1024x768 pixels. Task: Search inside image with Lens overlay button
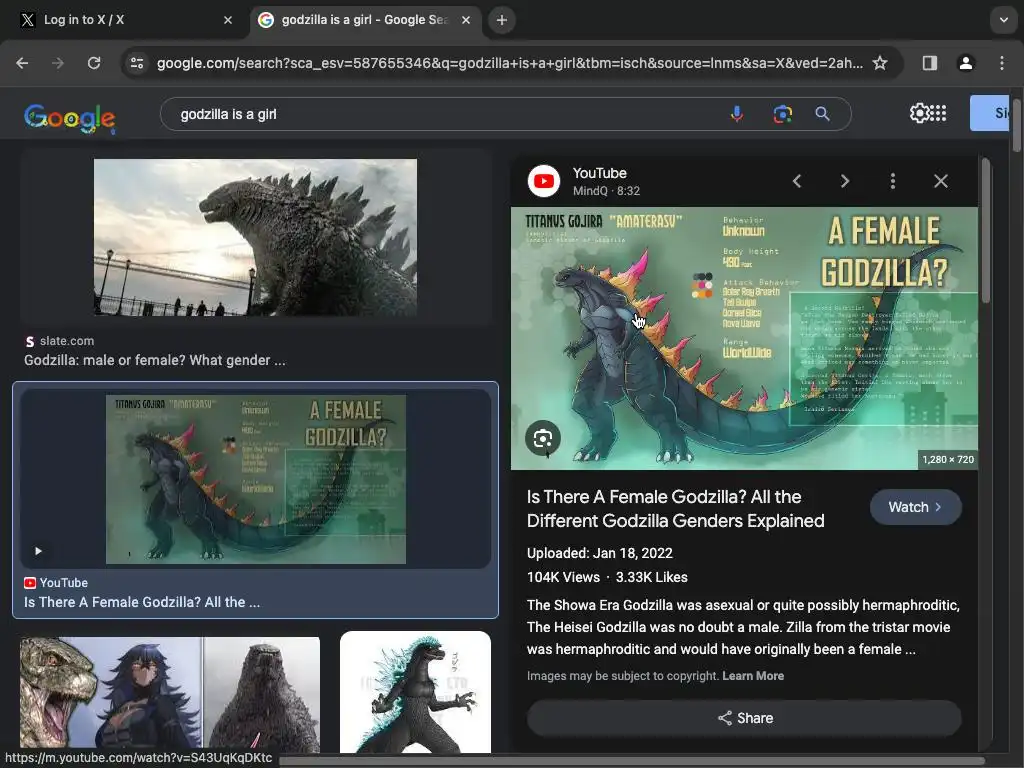click(543, 438)
